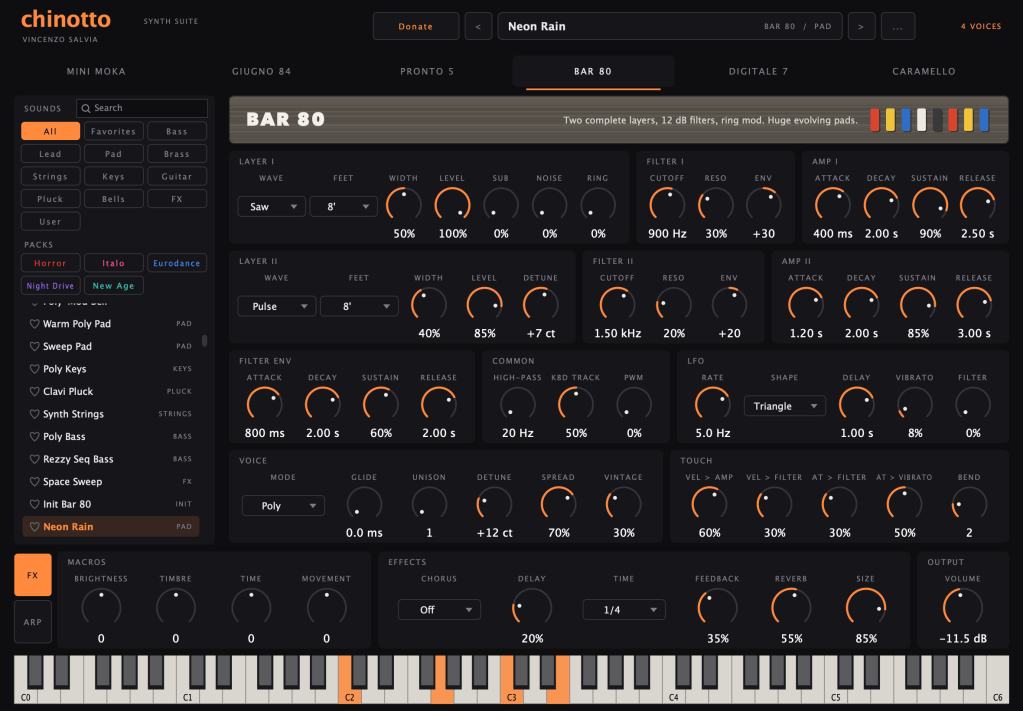Open the preset options ellipsis menu

tap(898, 27)
